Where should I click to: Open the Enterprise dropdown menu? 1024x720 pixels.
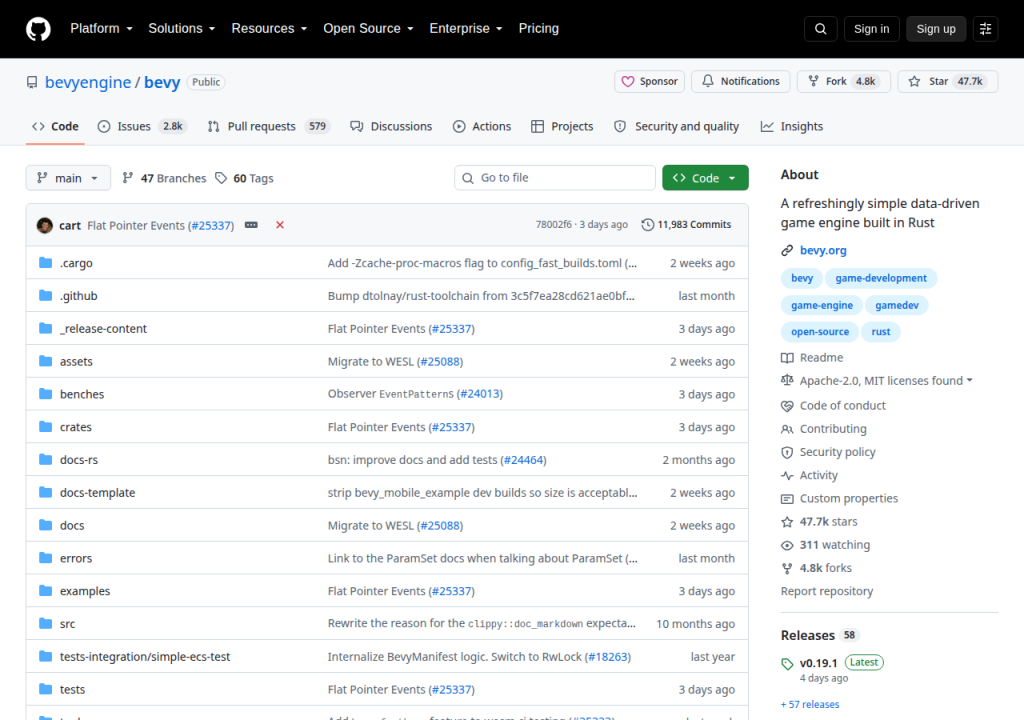(x=466, y=29)
